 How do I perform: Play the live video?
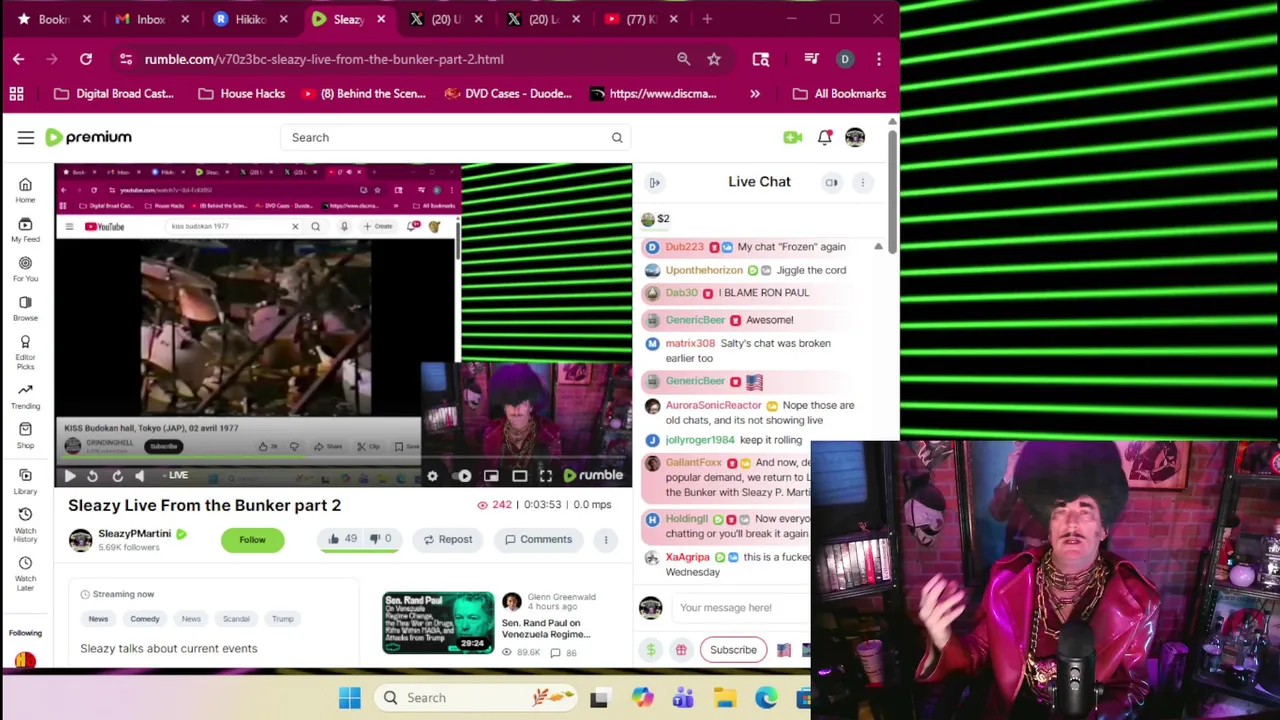point(70,476)
